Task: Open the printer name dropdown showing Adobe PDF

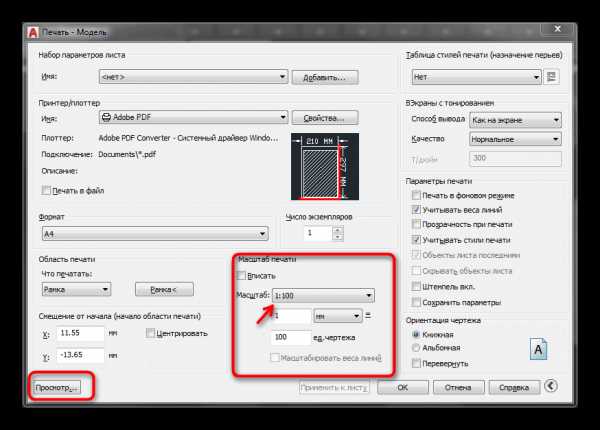Action: [193, 117]
